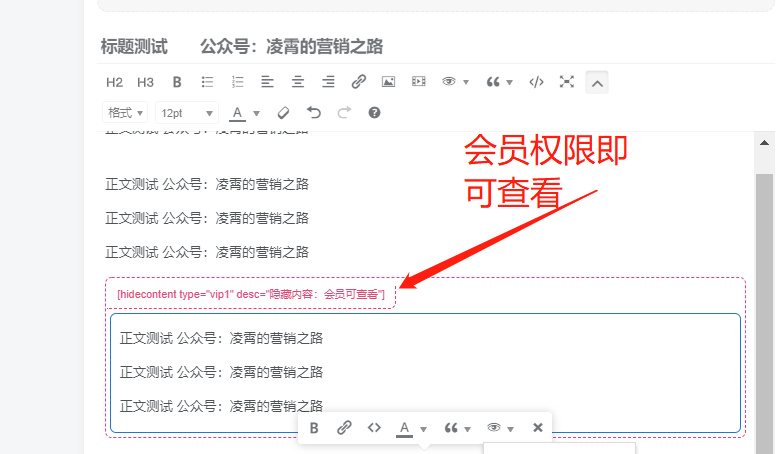Viewport: 779px width, 454px height.
Task: Toggle bold in the floating toolbar
Action: click(x=314, y=428)
